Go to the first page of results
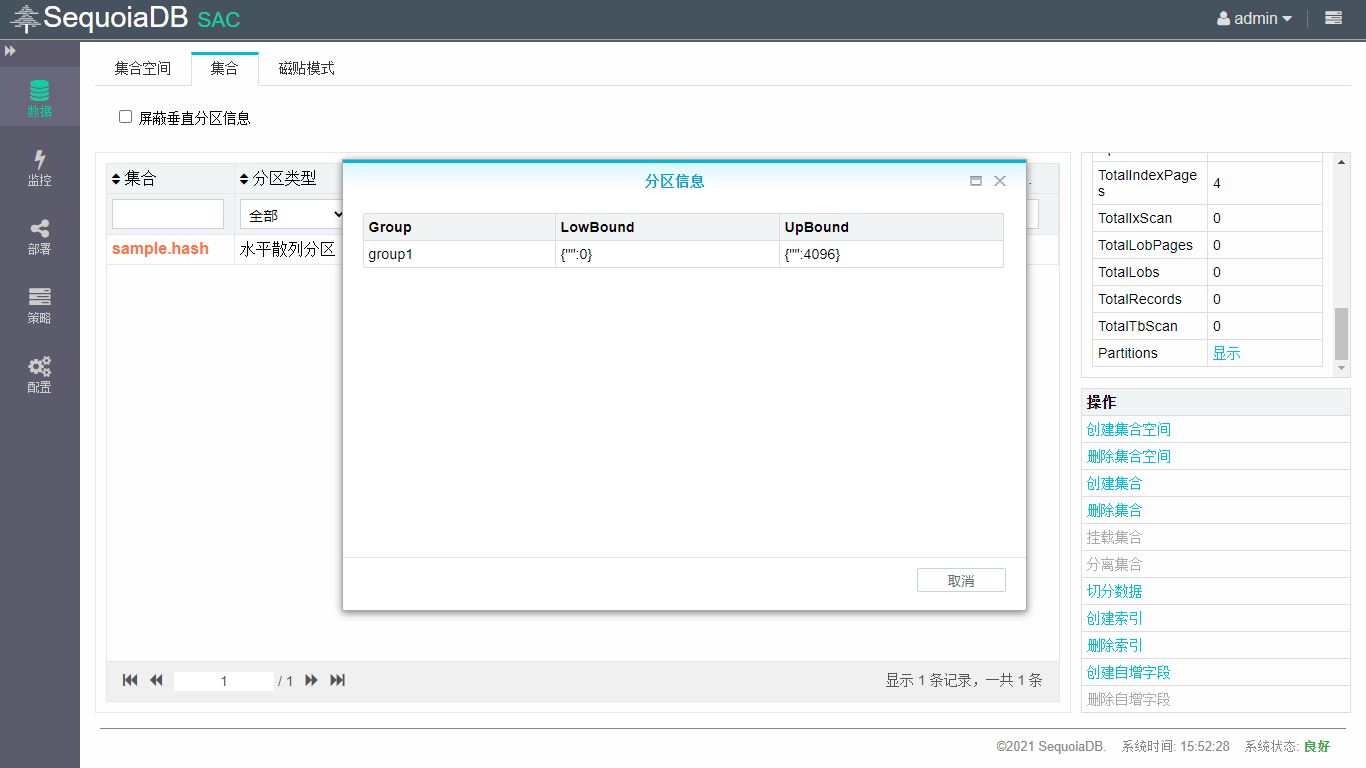 (x=130, y=680)
